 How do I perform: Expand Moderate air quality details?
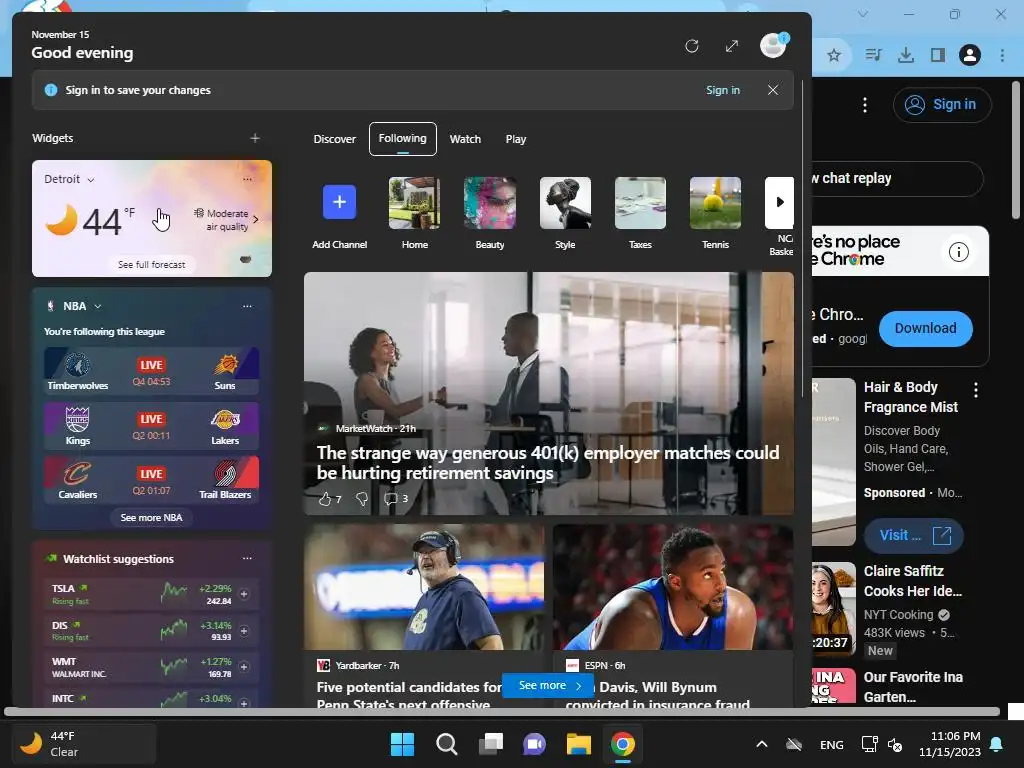coord(226,220)
